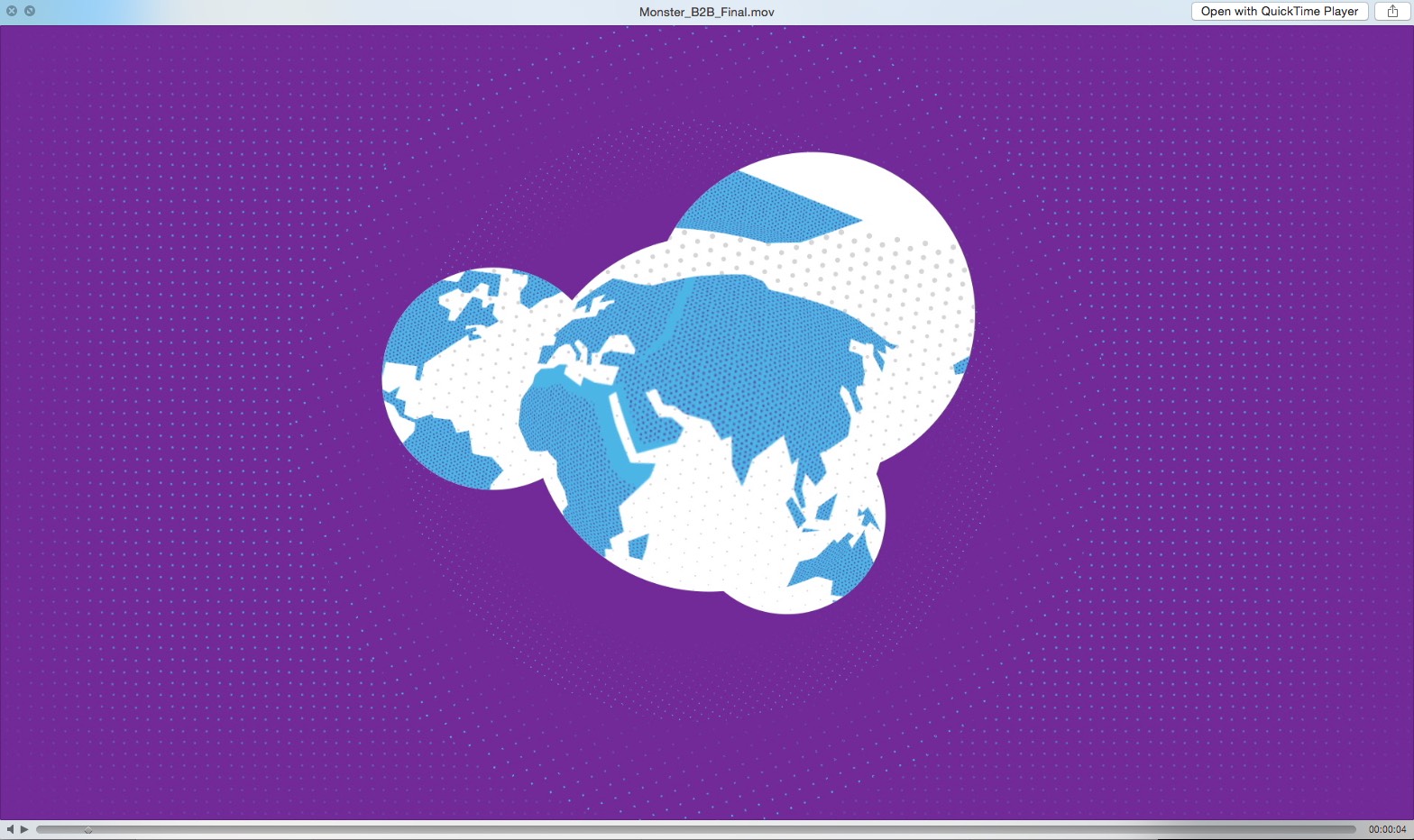
Task: Click the Arabian Peninsula on the map
Action: coord(649,424)
